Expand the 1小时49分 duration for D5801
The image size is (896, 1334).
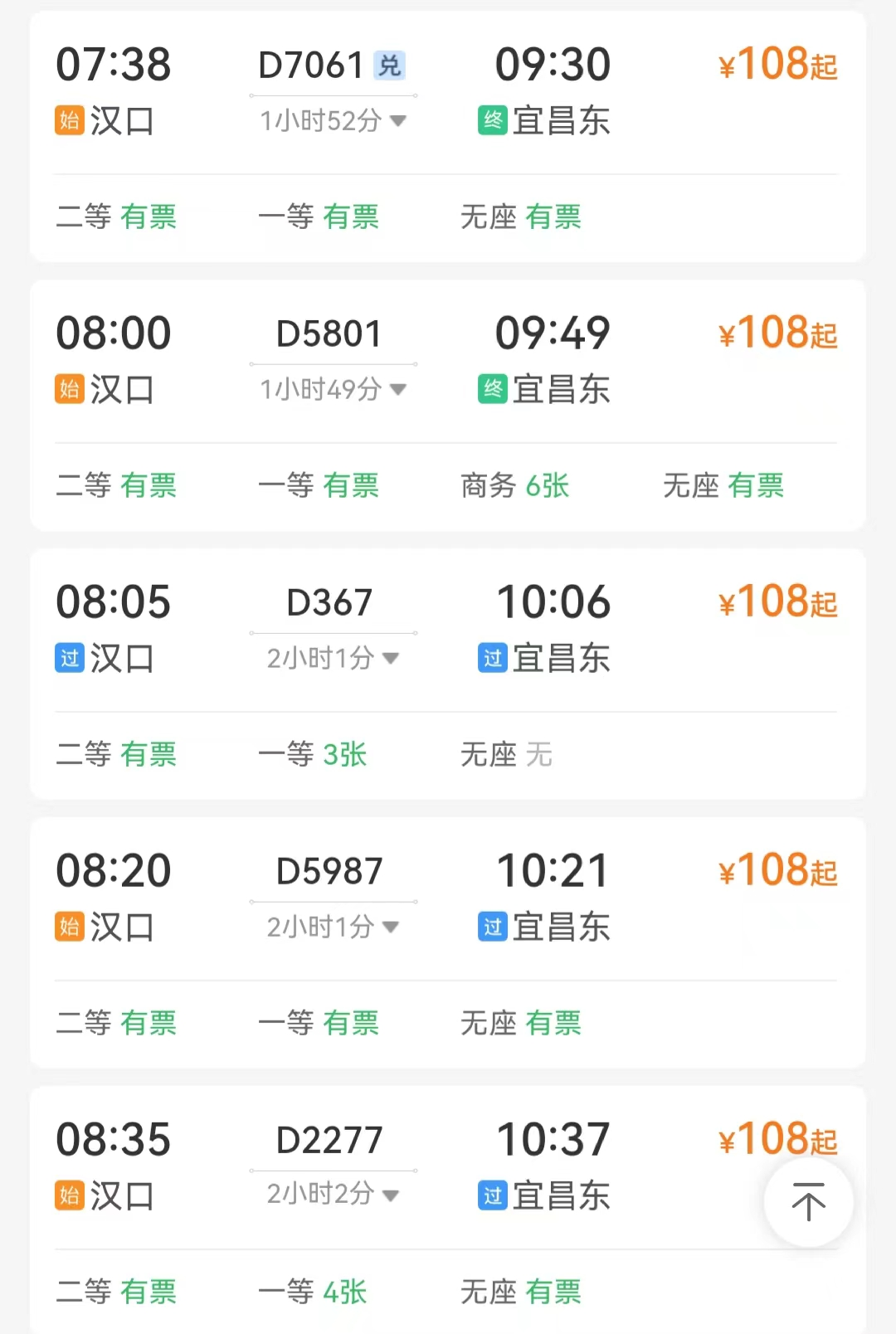333,389
